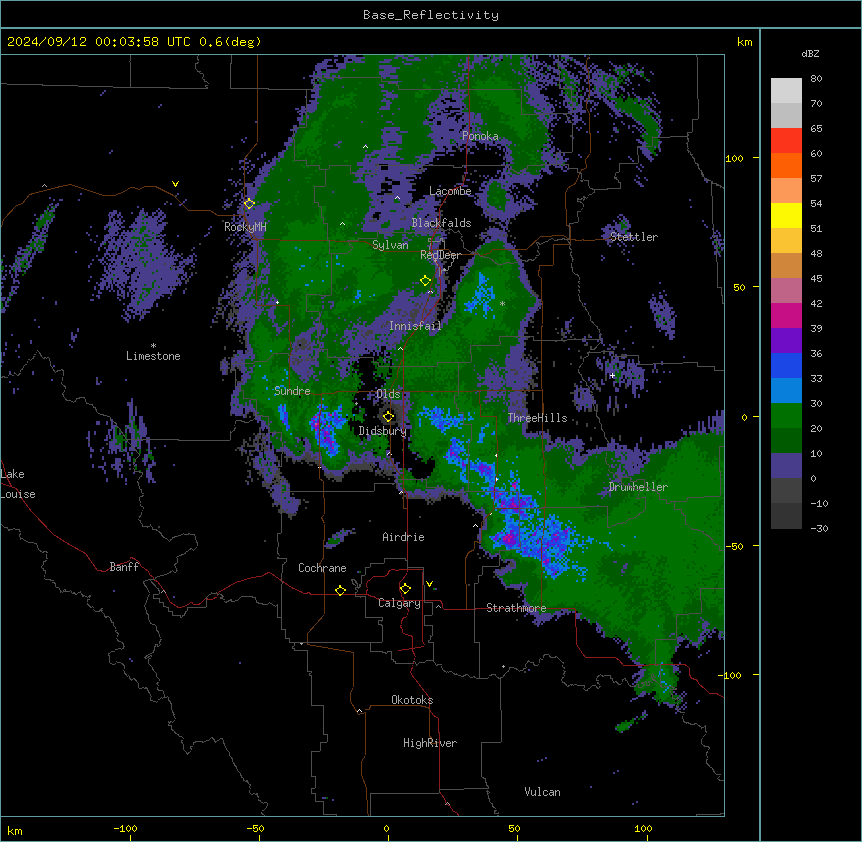Image resolution: width=862 pixels, height=842 pixels.
Task: Select the Blackfalds label
Action: [441, 223]
